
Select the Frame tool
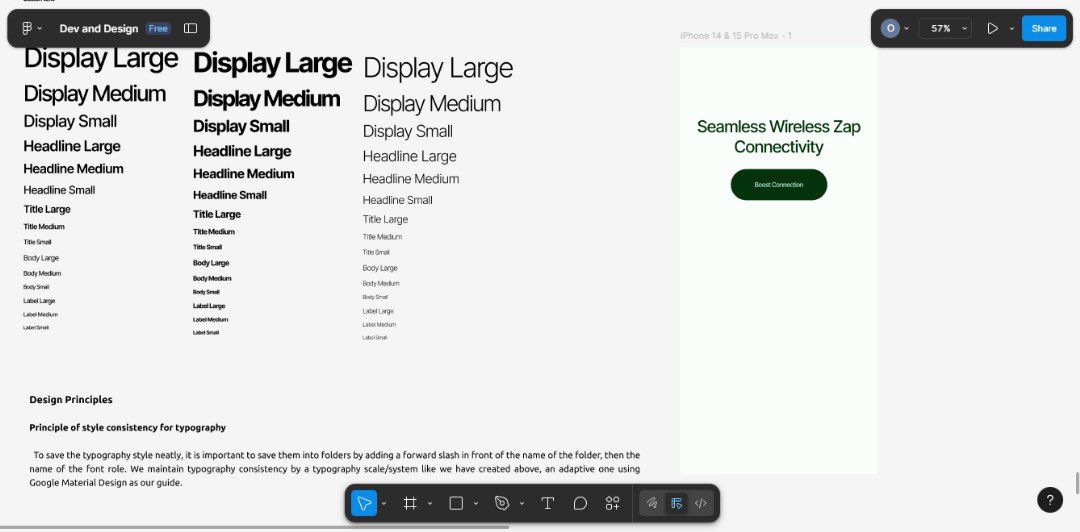(x=410, y=503)
